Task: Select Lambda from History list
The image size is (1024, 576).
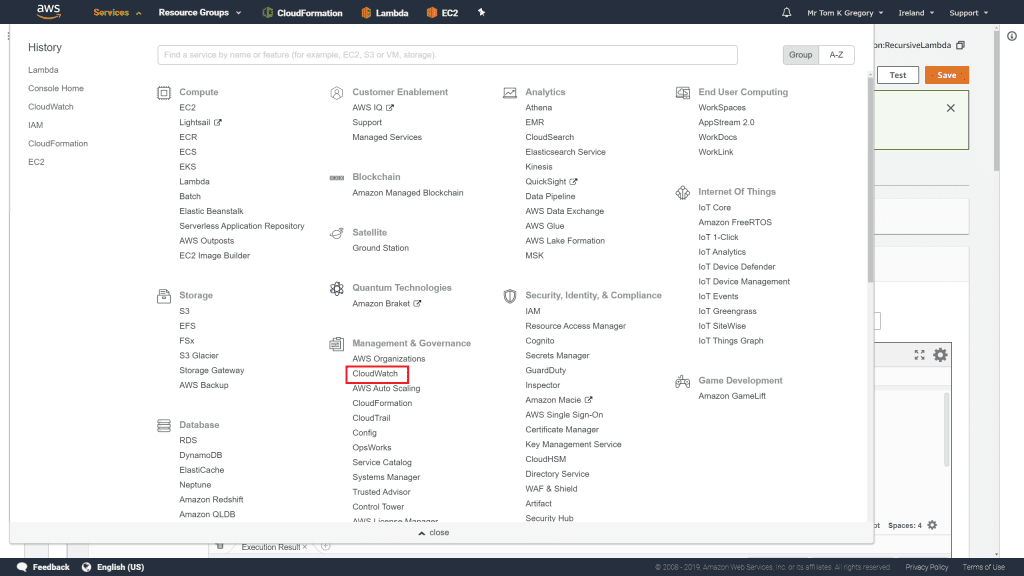Action: [43, 70]
